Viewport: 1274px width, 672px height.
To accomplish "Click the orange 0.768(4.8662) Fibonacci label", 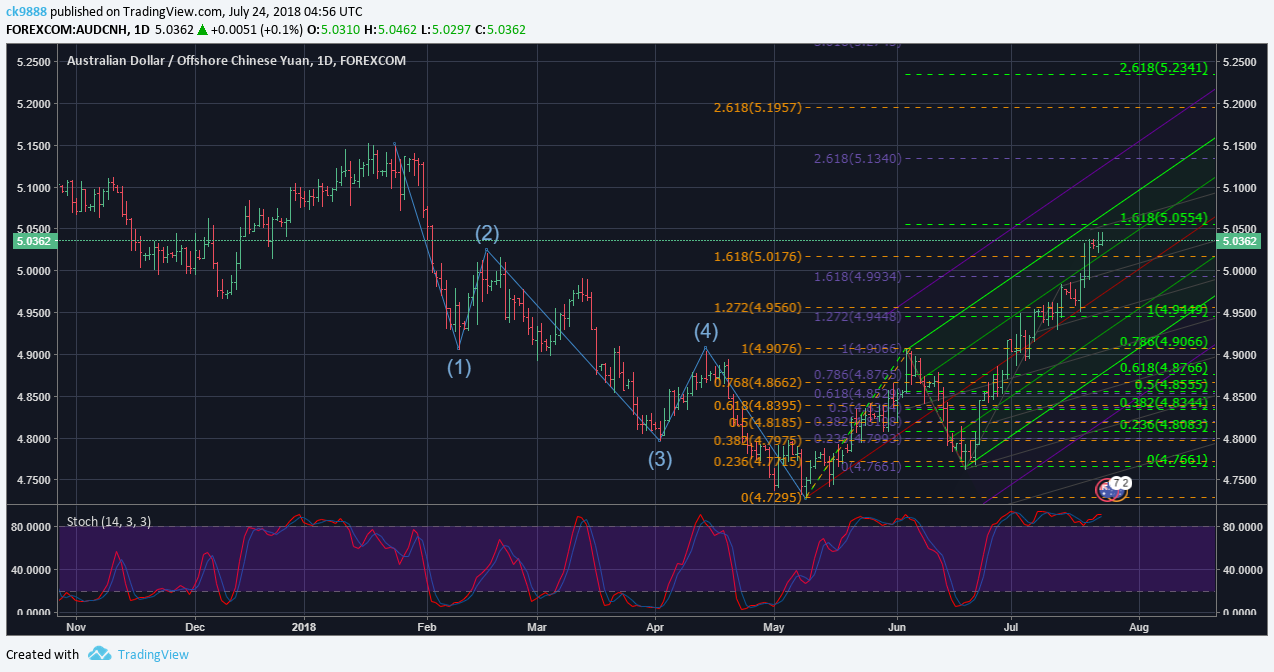I will coord(758,382).
